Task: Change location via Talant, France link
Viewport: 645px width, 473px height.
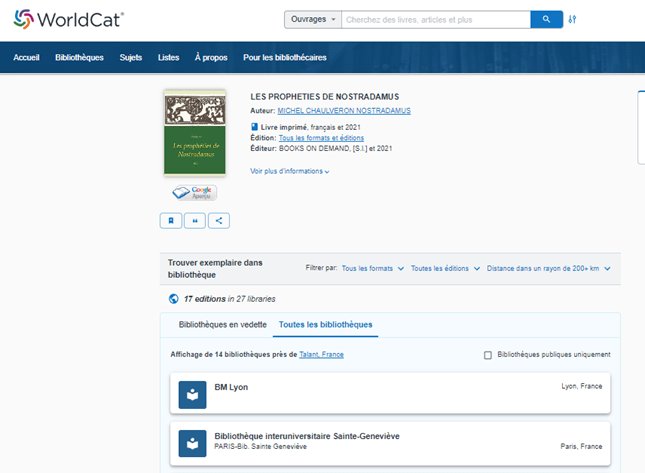Action: [321, 355]
